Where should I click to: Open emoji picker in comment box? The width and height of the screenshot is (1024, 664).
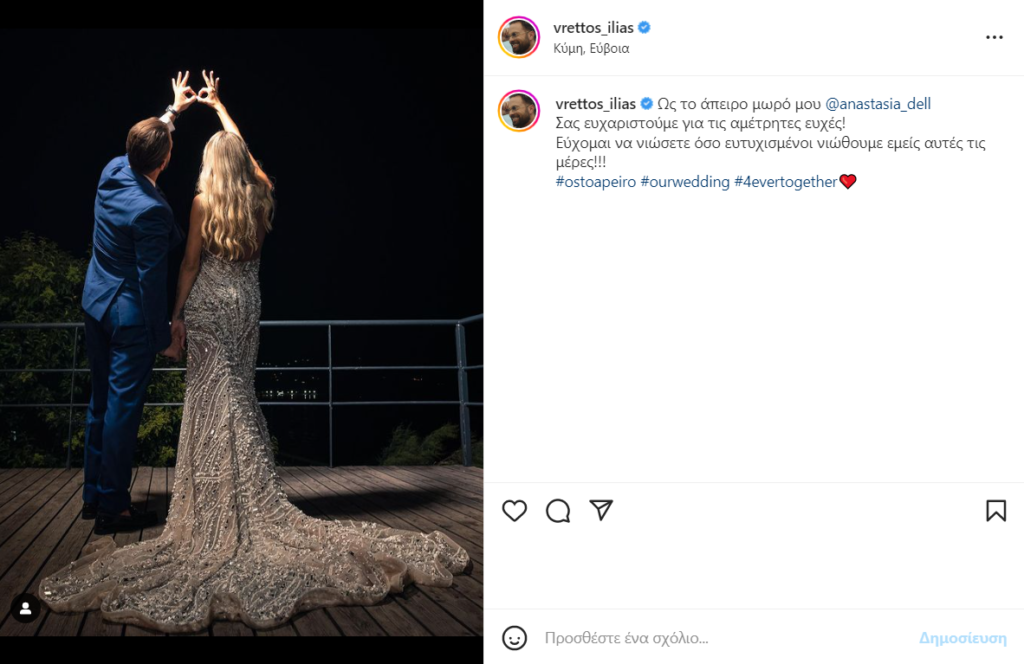(514, 638)
